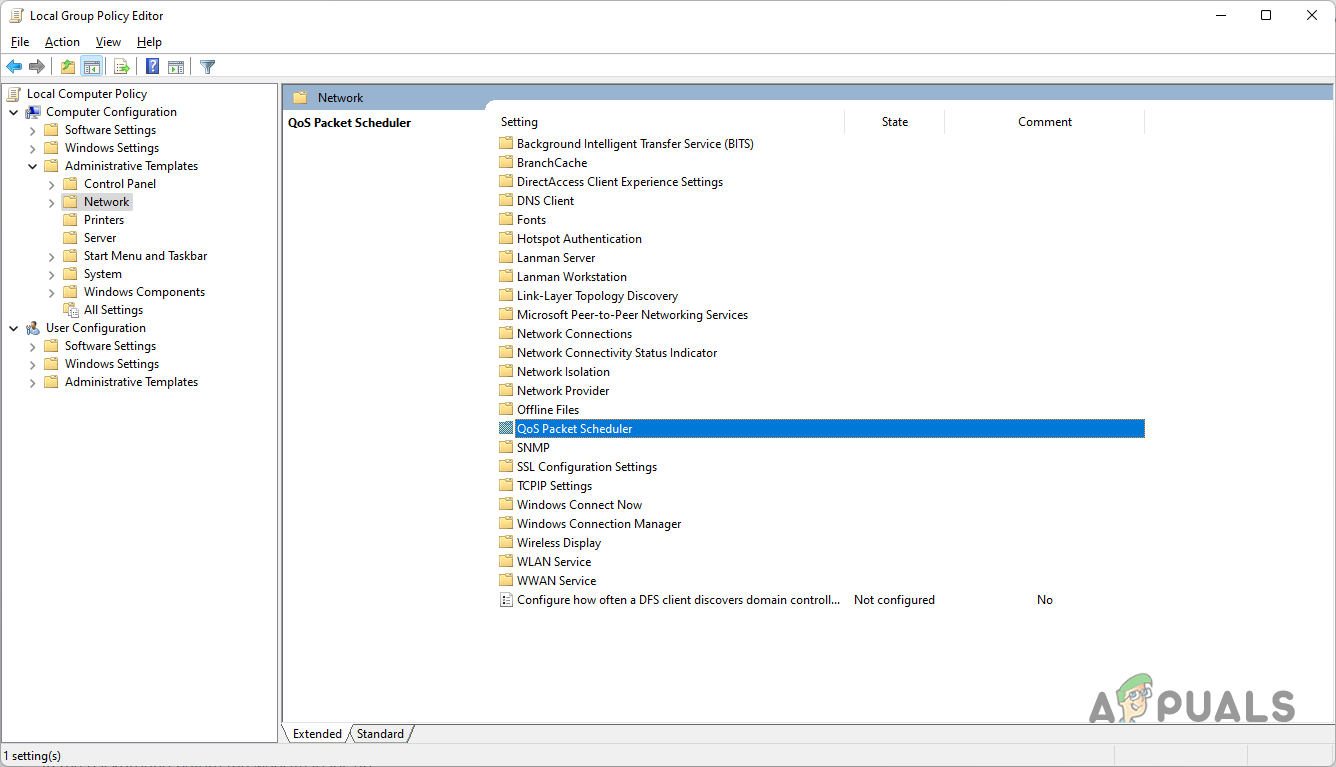Collapse Administrative Templates under Computer Configuration
The height and width of the screenshot is (767, 1336).
point(33,166)
